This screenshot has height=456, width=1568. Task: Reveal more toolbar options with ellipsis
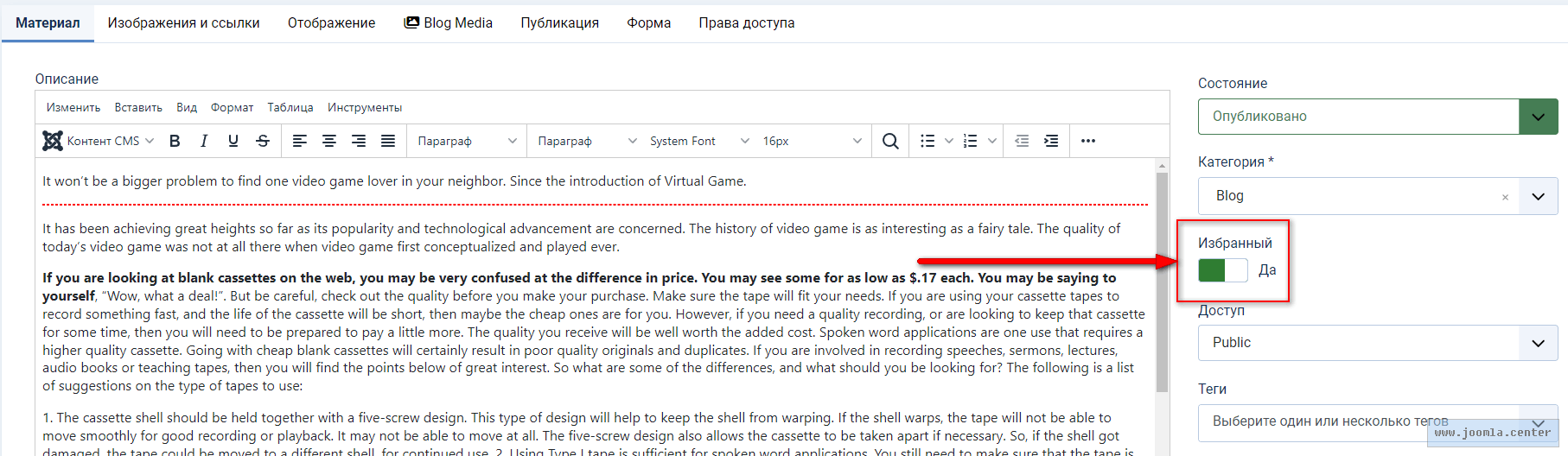point(1088,141)
